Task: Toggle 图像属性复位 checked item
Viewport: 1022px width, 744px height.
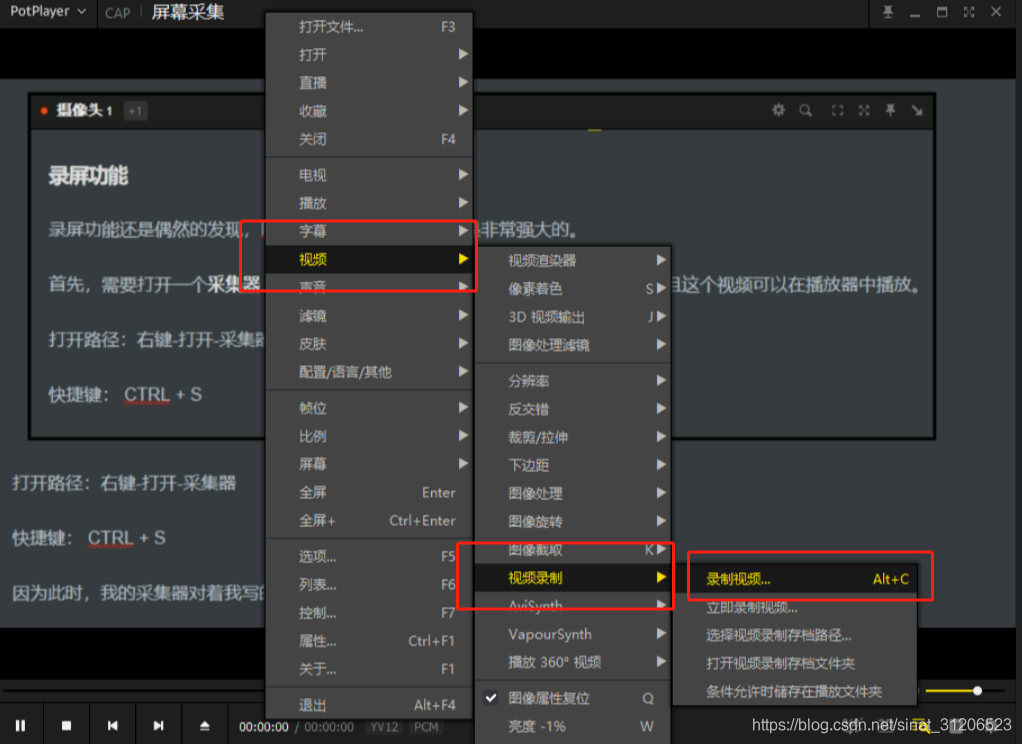Action: [x=573, y=698]
